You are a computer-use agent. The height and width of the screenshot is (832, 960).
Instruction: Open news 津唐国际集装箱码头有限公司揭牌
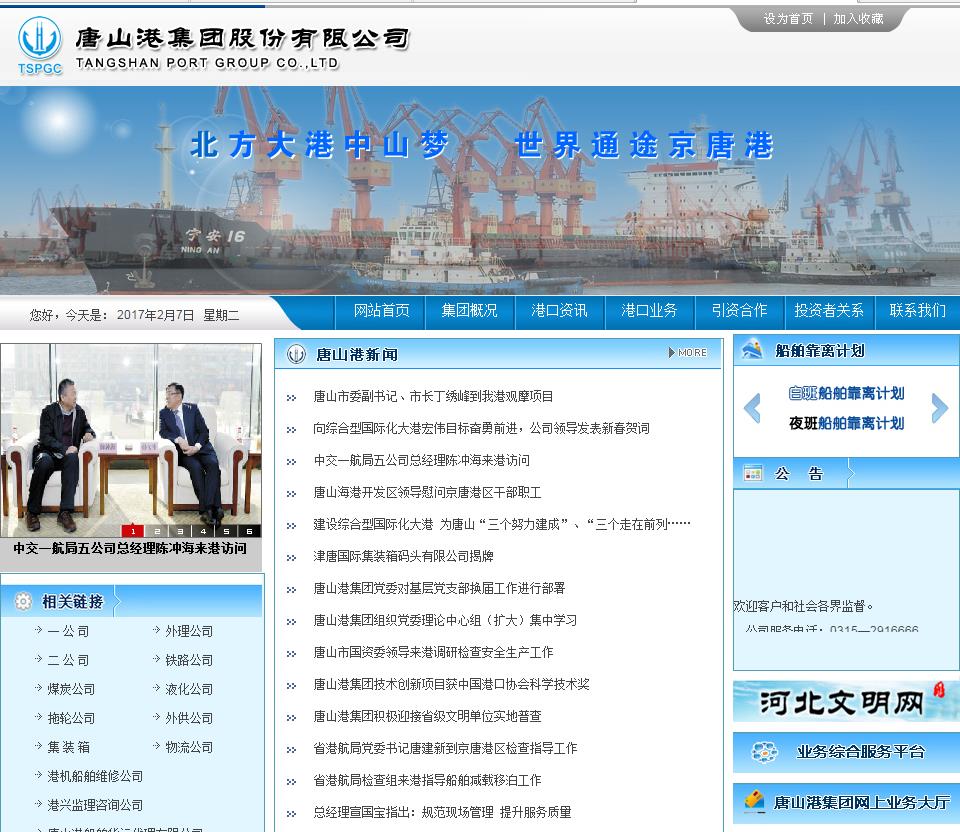[403, 556]
